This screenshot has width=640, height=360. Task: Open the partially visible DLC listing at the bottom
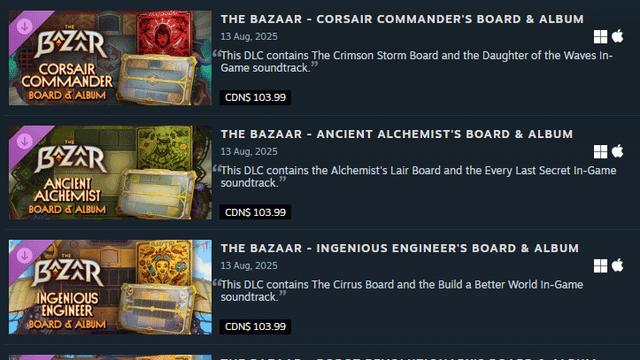[320, 357]
